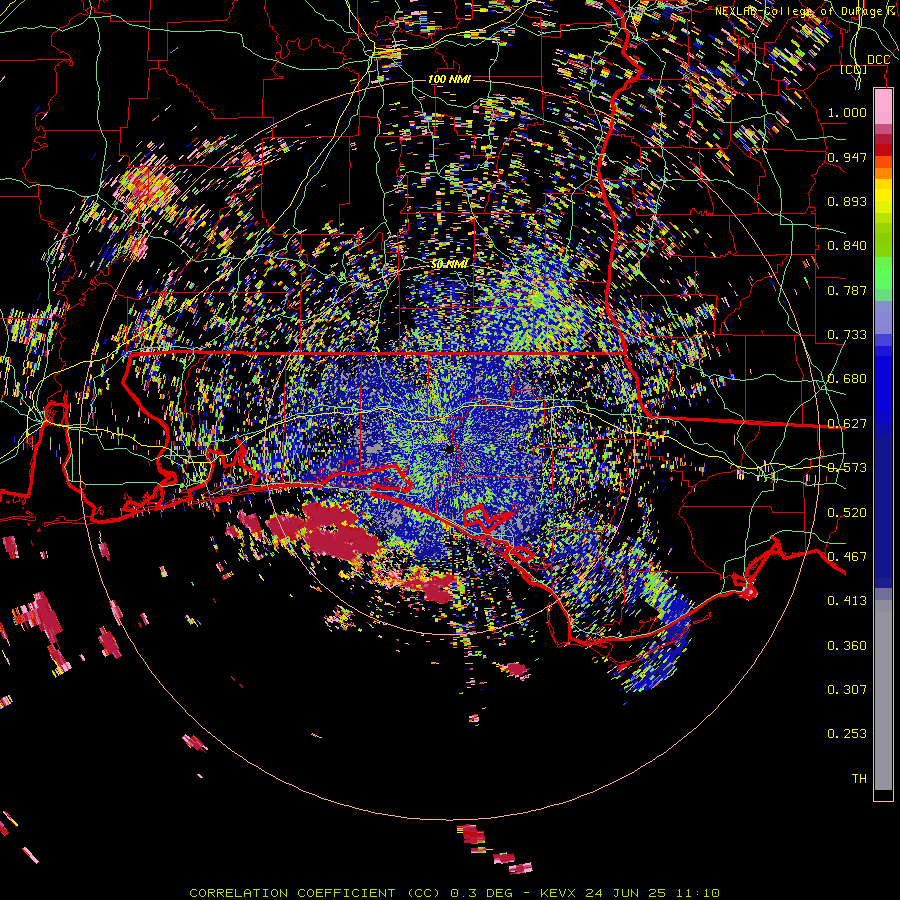Pick the orange segment of color bar
900x900 pixels.
tap(883, 173)
